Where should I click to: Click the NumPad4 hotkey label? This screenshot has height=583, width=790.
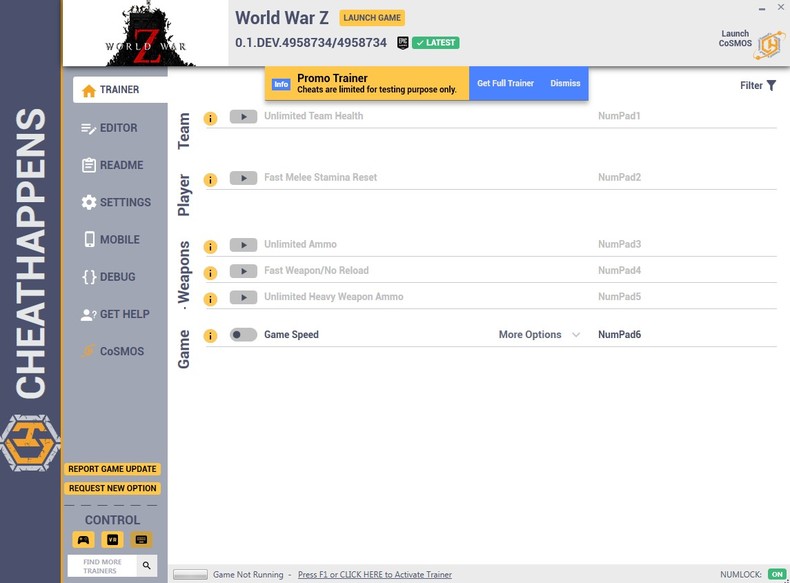pos(619,271)
